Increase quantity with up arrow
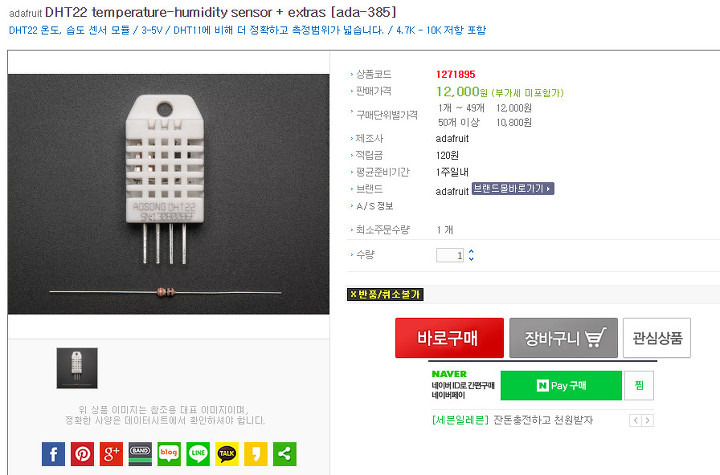The width and height of the screenshot is (720, 475). [471, 251]
